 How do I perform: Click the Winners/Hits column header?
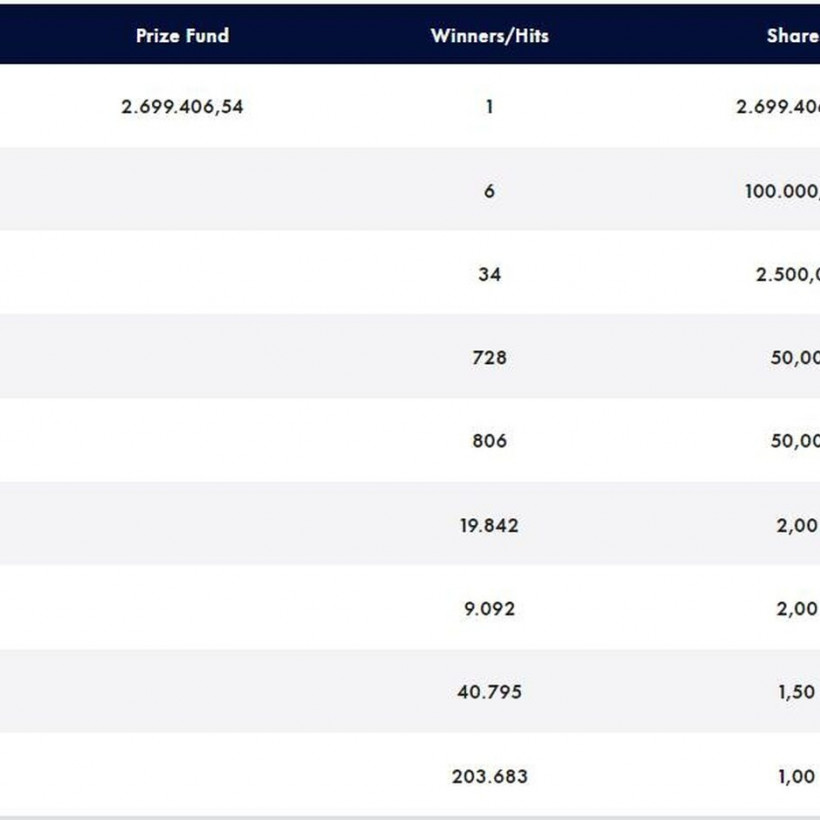pyautogui.click(x=489, y=36)
